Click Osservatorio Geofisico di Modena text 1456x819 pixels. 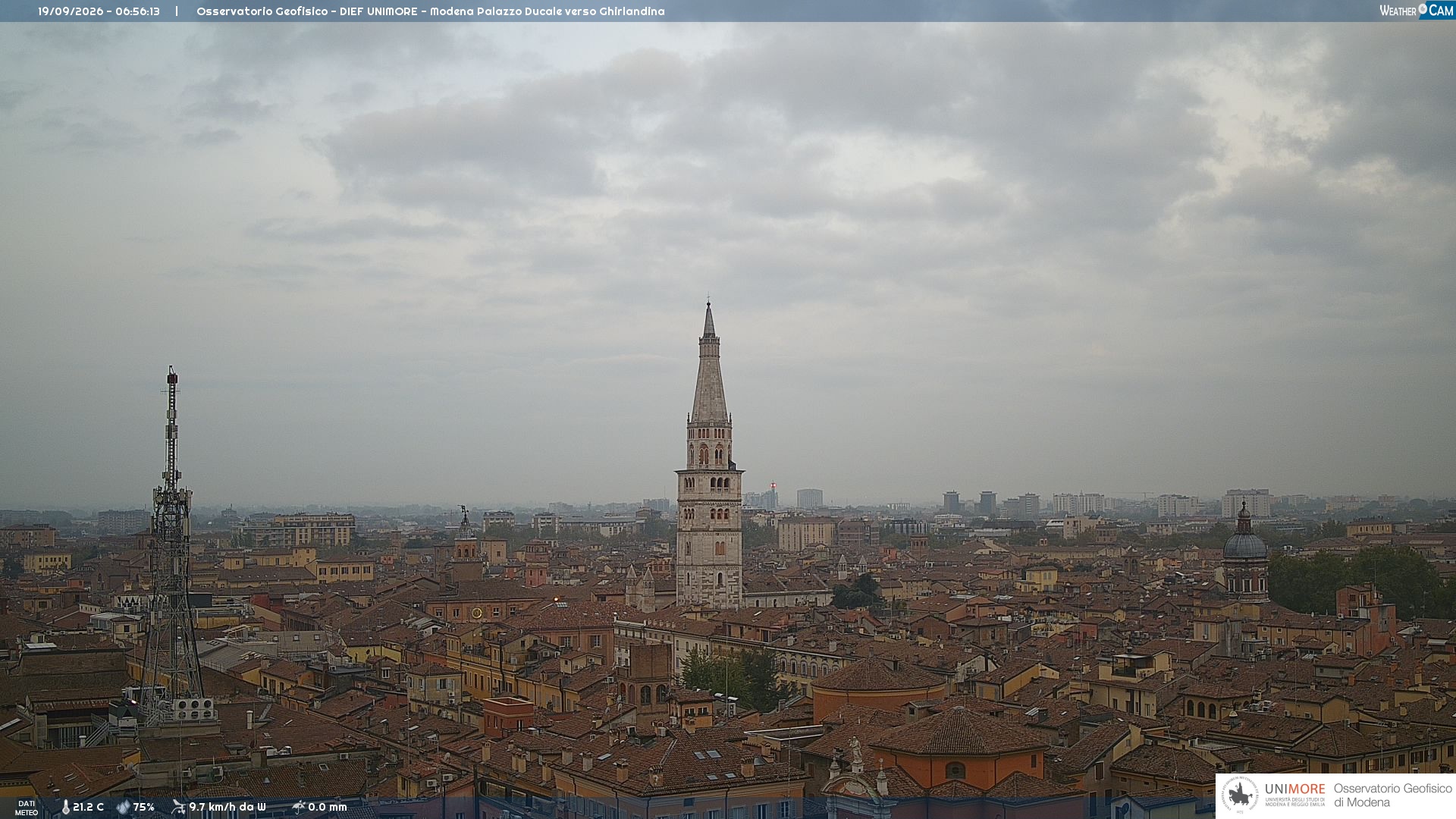(1393, 795)
